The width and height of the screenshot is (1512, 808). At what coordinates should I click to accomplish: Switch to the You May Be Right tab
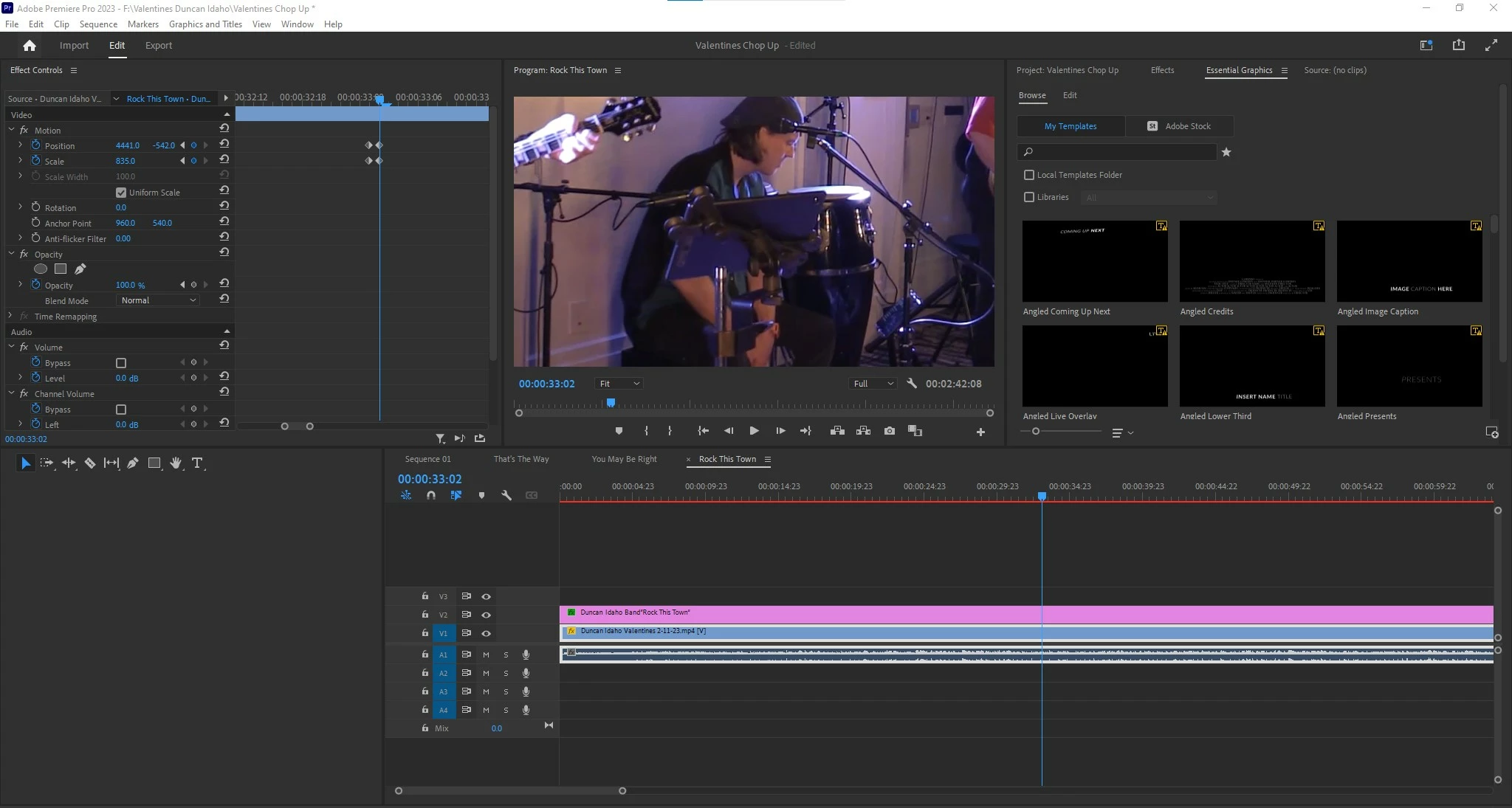click(x=624, y=459)
